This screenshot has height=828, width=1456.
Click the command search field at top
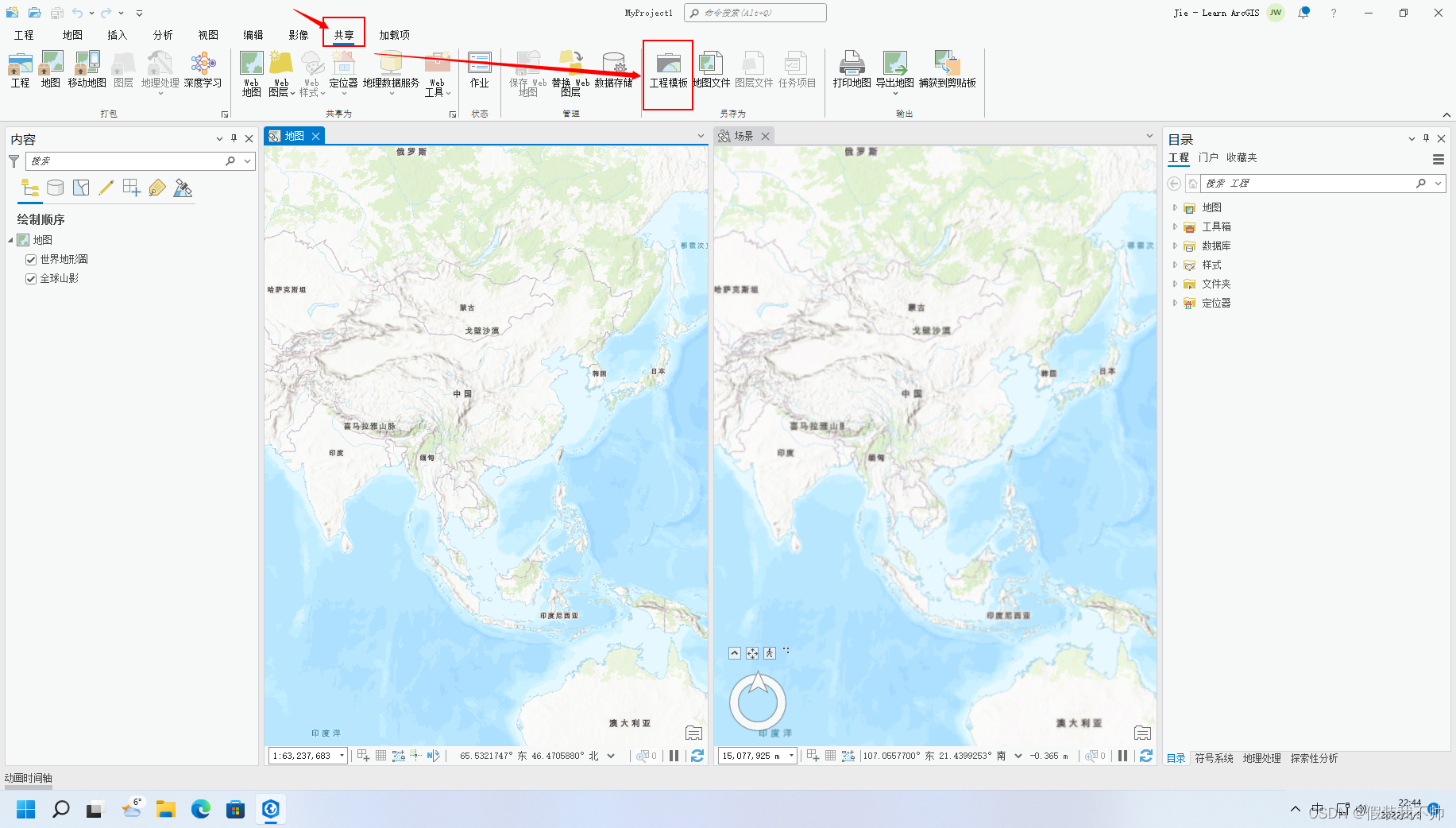click(755, 13)
